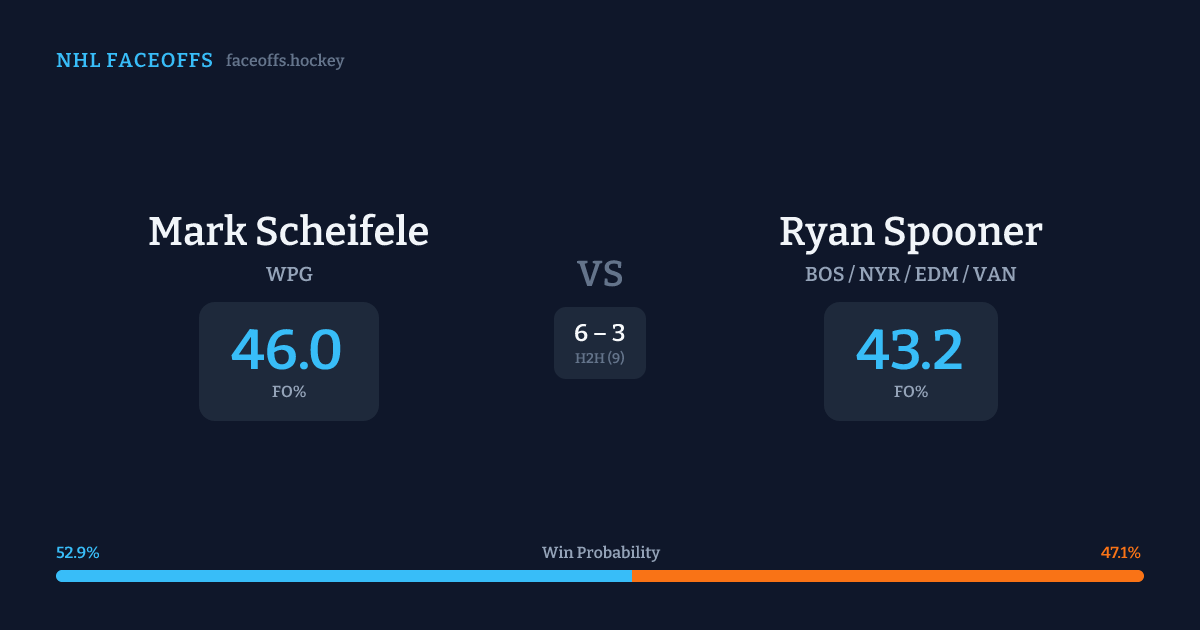Select the Ryan Spooner player name

click(x=910, y=231)
